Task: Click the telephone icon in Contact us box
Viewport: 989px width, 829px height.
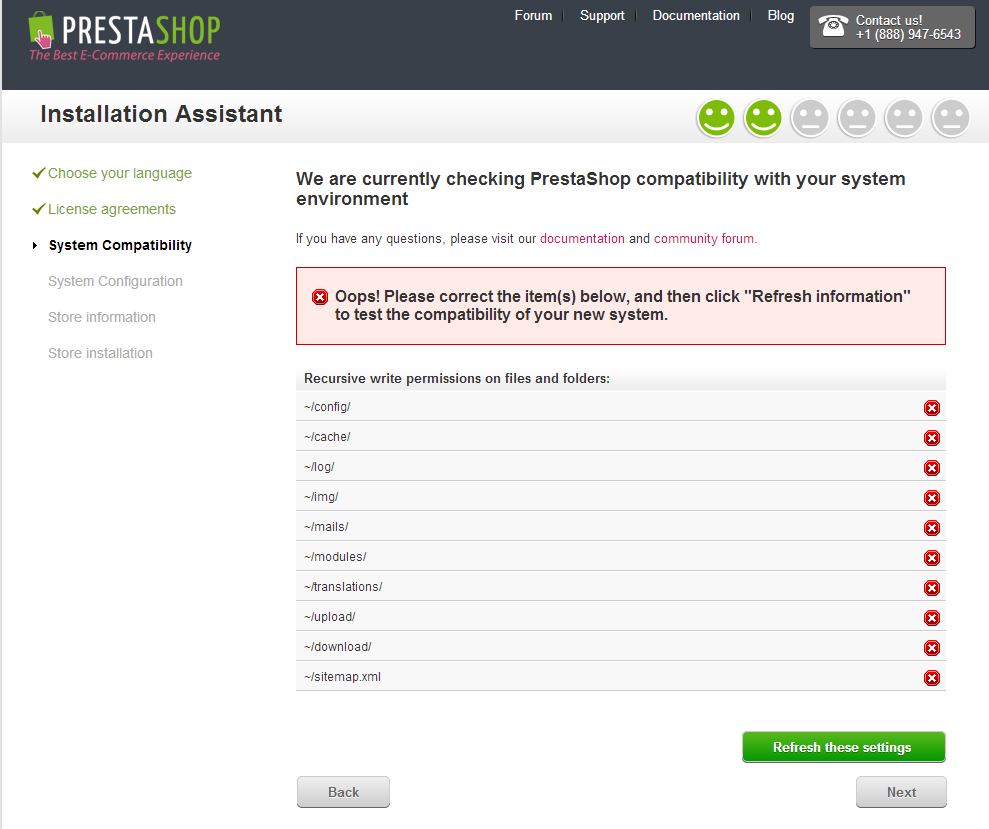Action: tap(833, 26)
